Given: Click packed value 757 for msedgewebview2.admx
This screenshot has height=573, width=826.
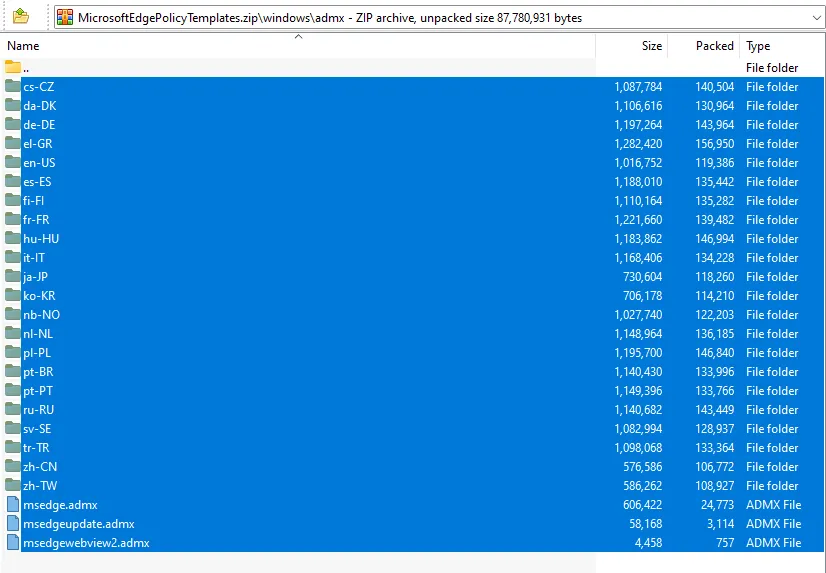Looking at the screenshot, I should tap(725, 542).
